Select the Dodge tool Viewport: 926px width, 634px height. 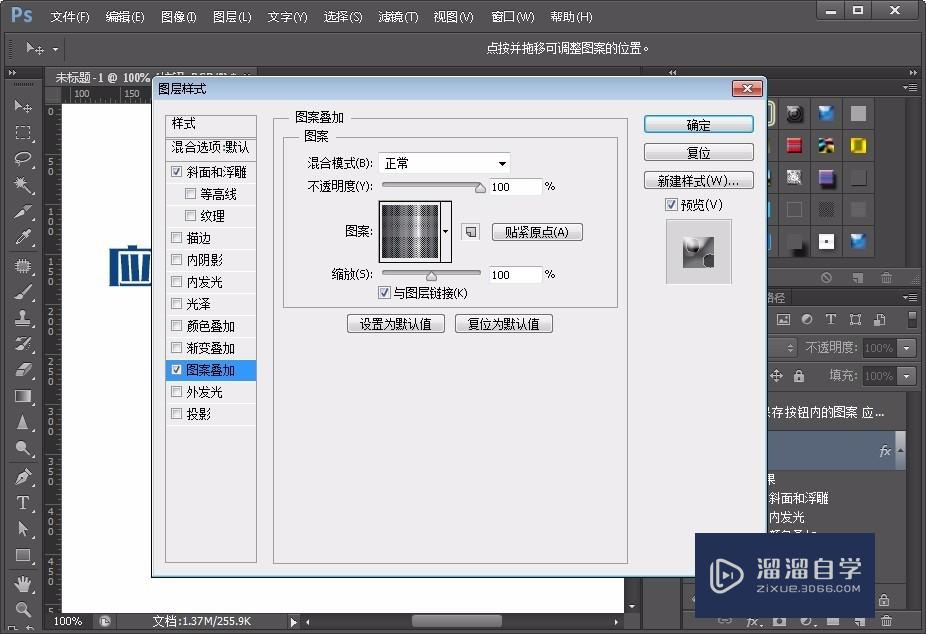pos(23,449)
